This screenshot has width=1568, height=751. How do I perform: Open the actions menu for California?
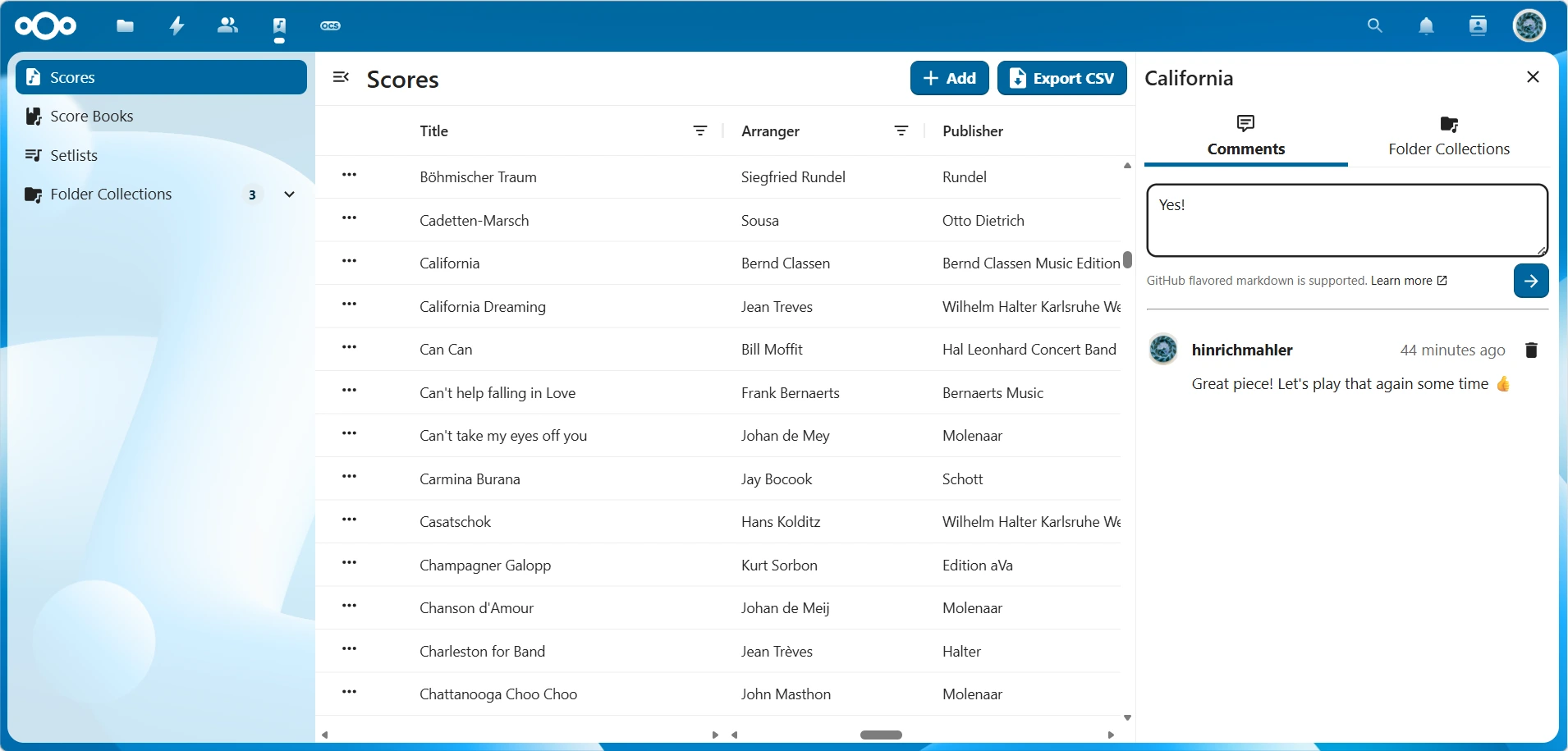[x=350, y=260]
